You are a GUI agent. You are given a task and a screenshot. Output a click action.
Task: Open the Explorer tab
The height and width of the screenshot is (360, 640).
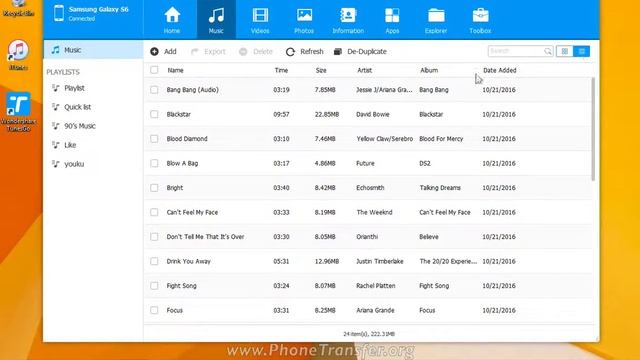[436, 20]
